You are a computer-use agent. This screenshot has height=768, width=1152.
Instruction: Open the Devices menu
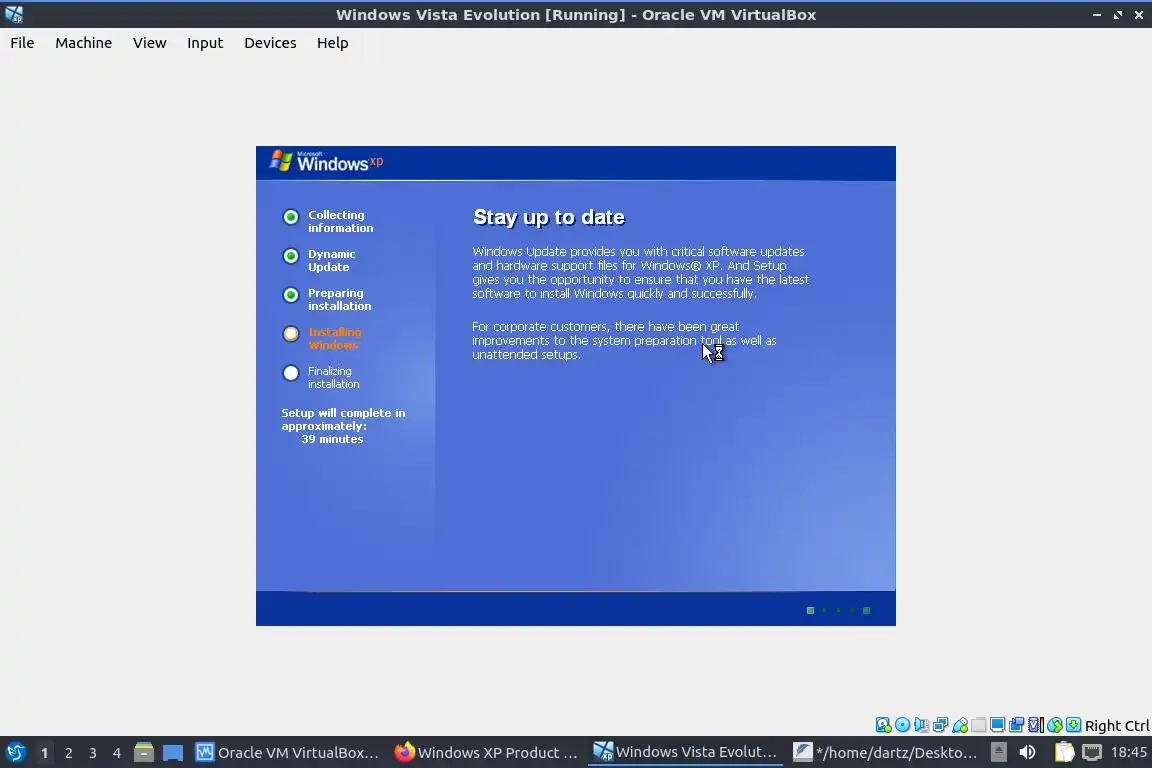[270, 43]
